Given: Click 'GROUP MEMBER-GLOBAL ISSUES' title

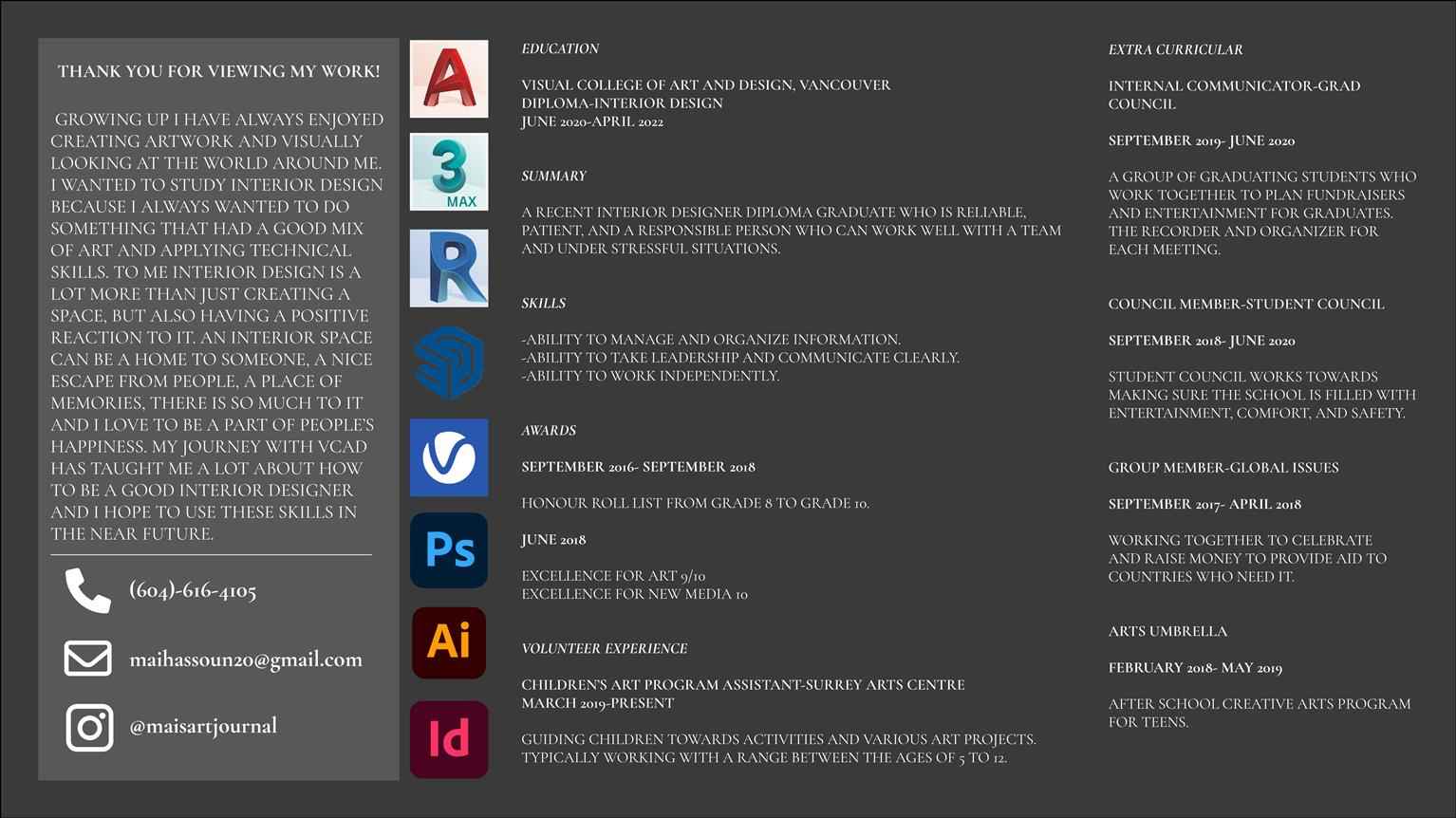Looking at the screenshot, I should [x=1223, y=468].
